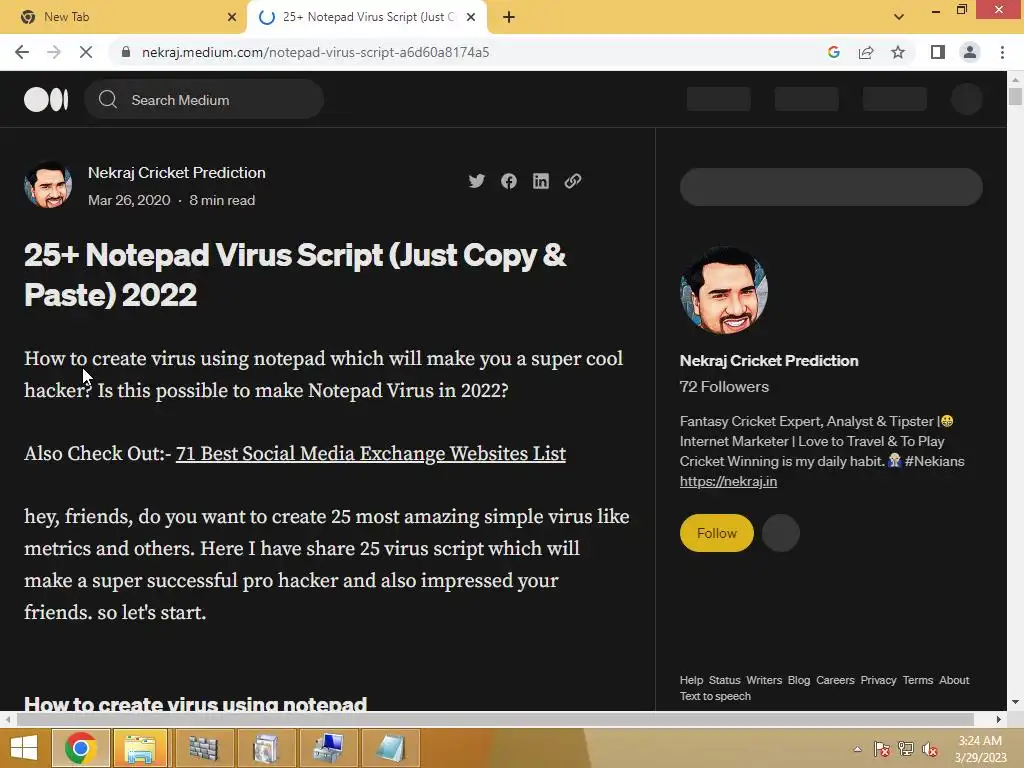The image size is (1024, 768).
Task: Open Chrome three-dot menu
Action: pyautogui.click(x=1002, y=52)
